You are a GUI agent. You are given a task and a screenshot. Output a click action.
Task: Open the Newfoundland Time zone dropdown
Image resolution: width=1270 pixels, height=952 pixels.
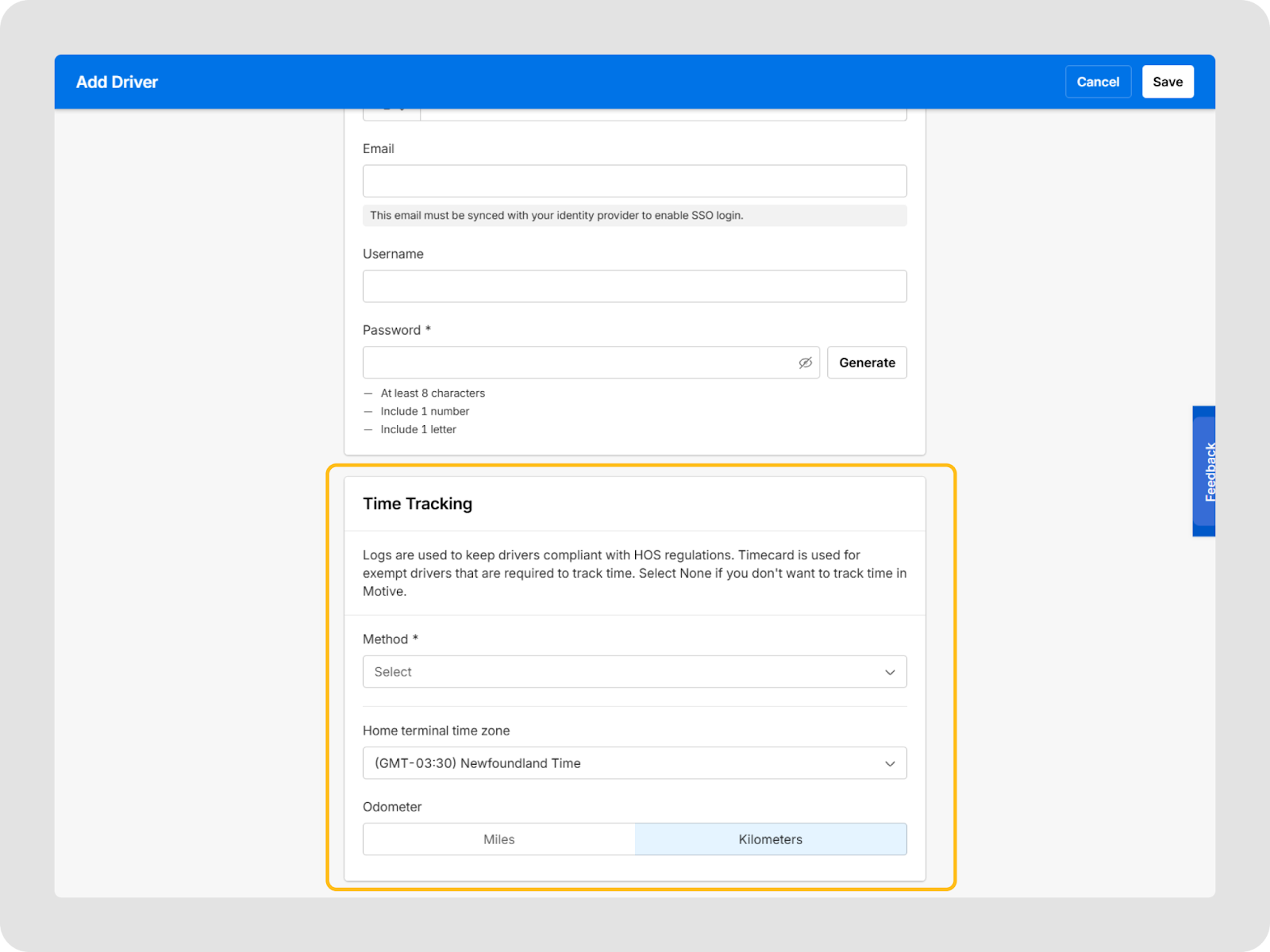tap(619, 763)
